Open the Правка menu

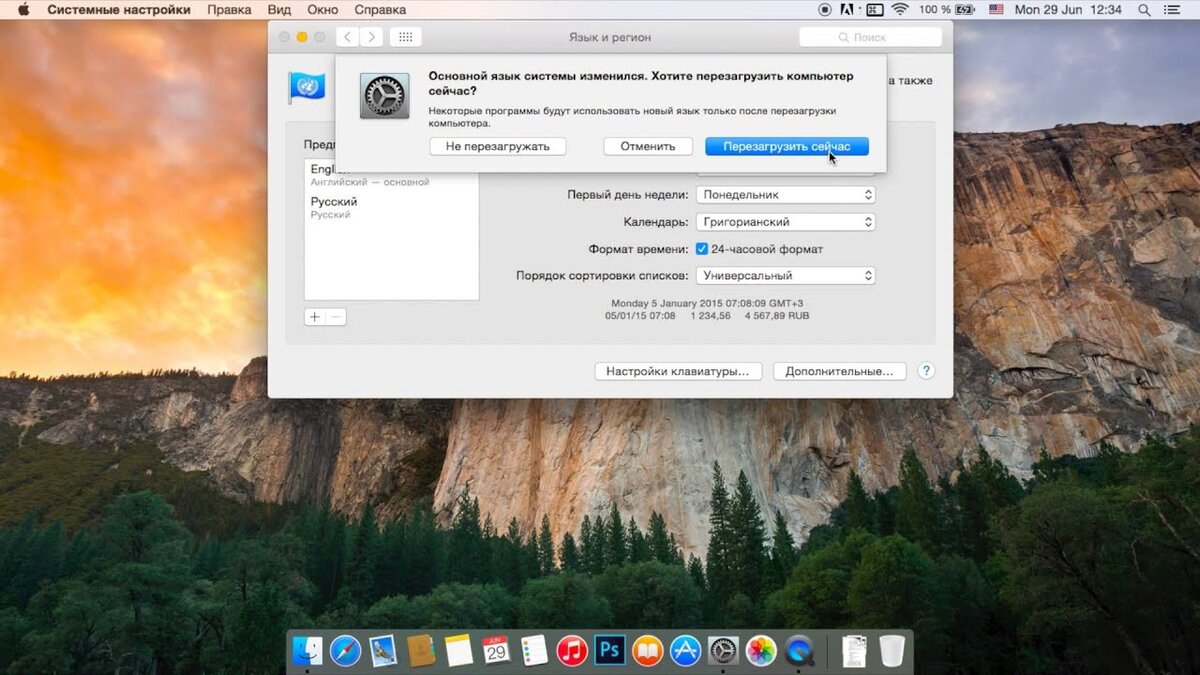point(229,10)
